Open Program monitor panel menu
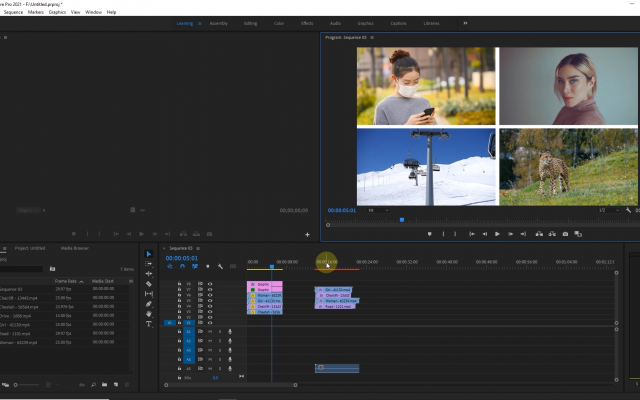 (372, 37)
